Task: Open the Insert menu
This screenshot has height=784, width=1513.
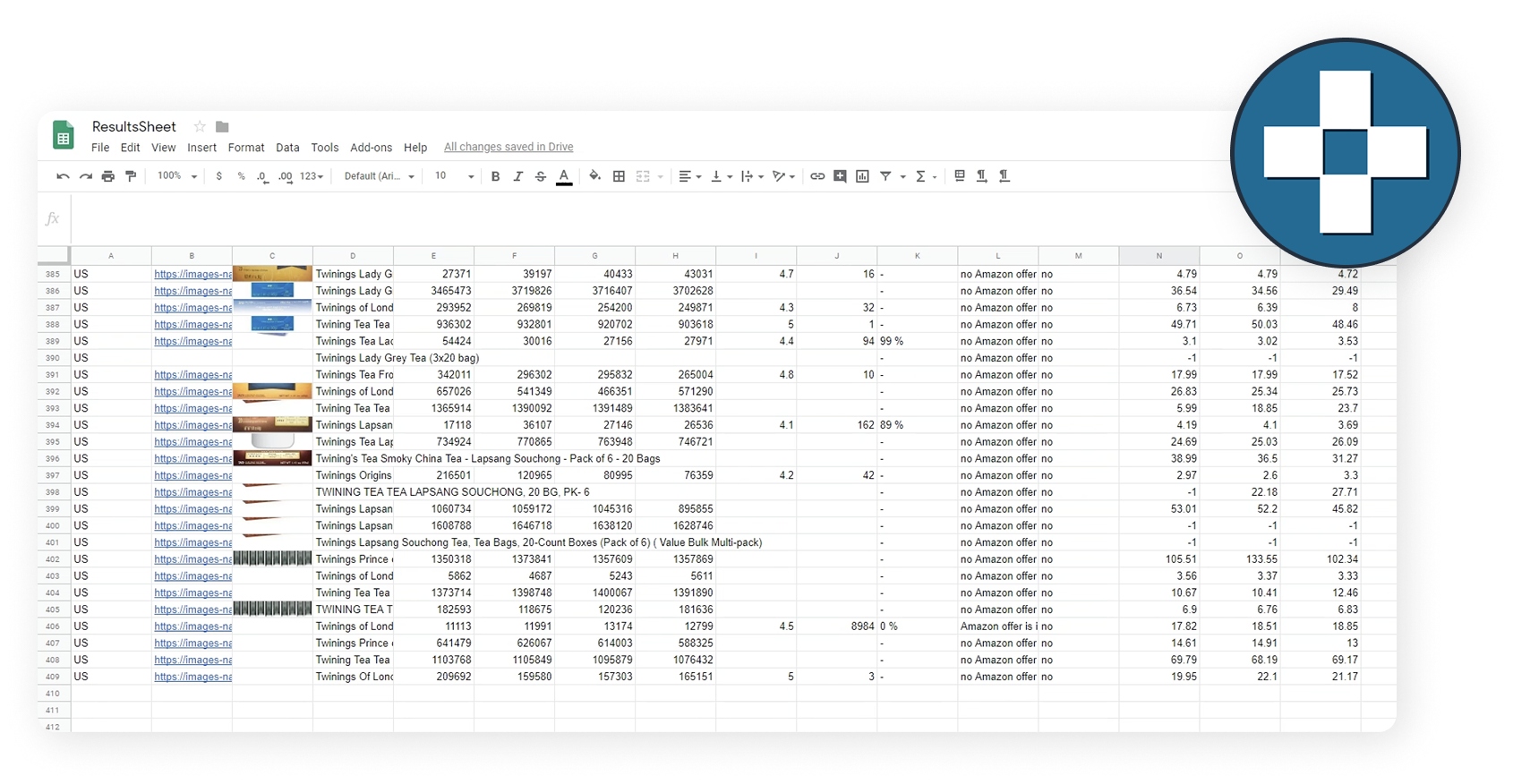Action: [x=201, y=148]
